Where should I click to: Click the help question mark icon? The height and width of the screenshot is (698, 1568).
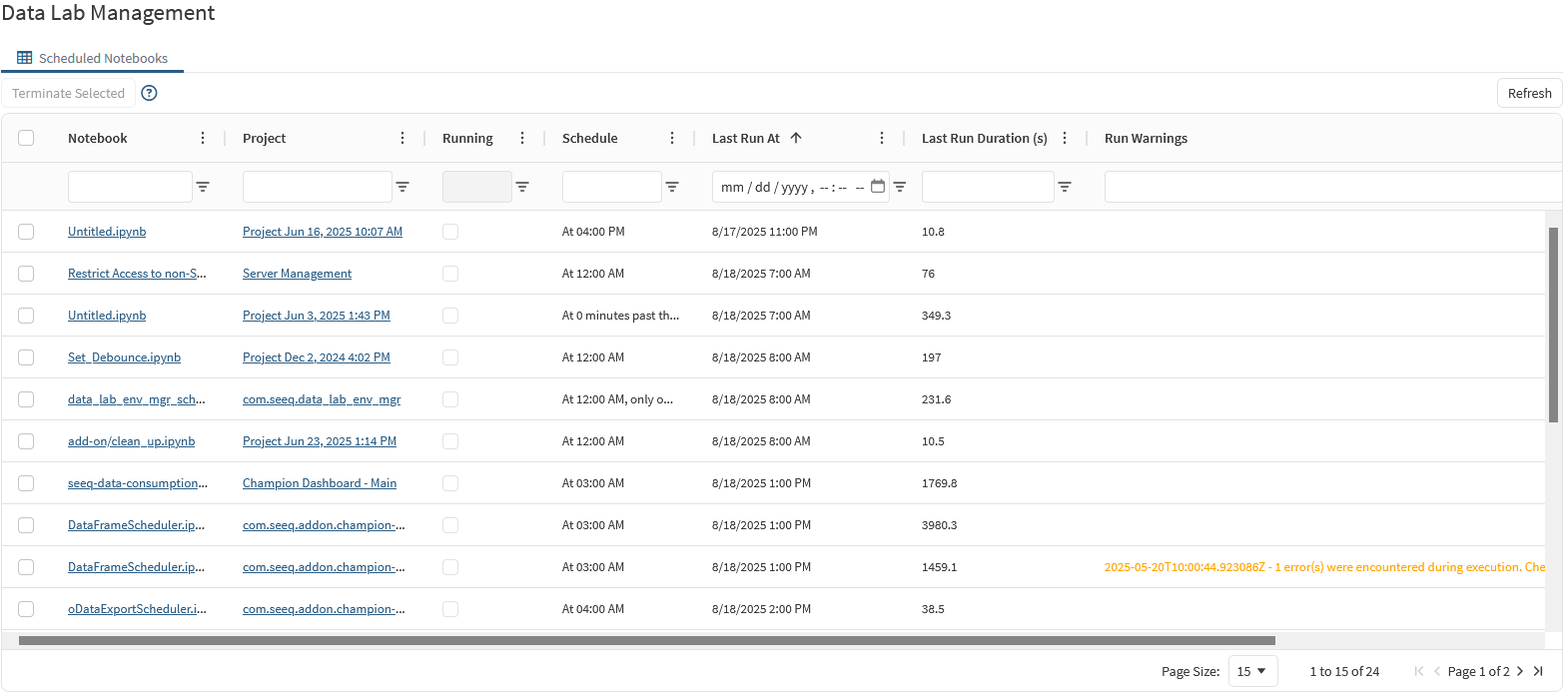149,93
